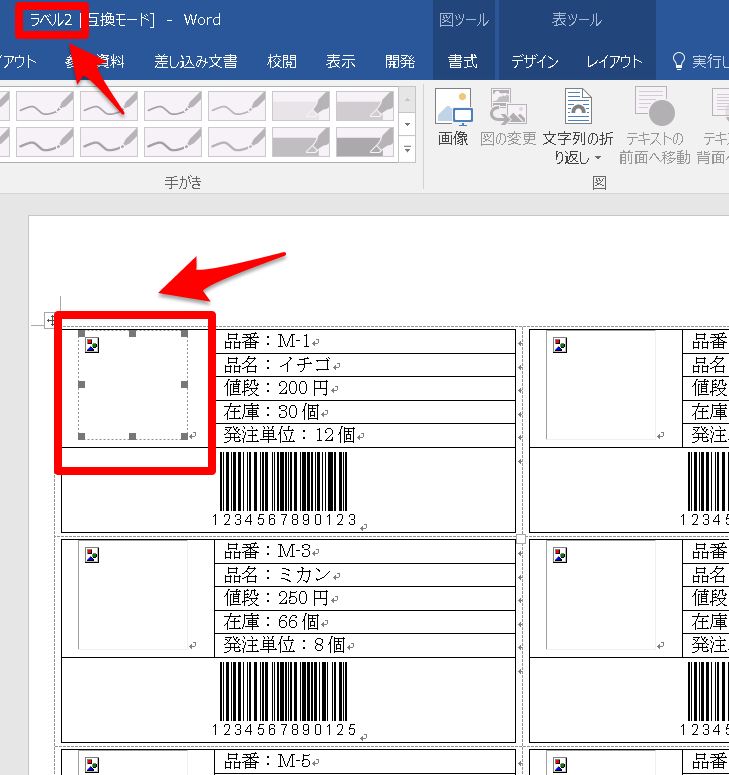729x775 pixels.
Task: Click the 図の変更 (Change Picture) icon
Action: (508, 117)
